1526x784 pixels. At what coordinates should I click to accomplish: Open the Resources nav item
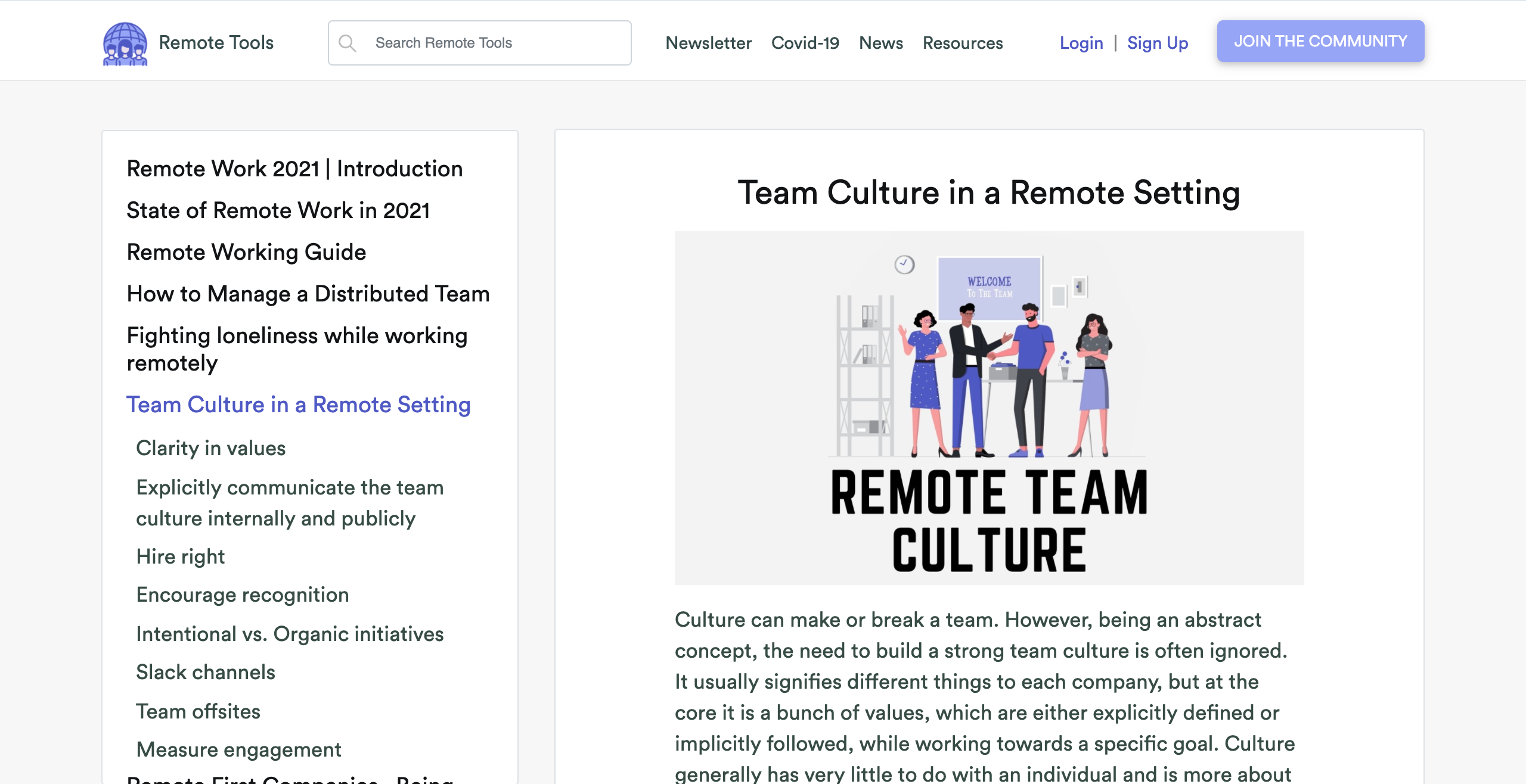962,43
